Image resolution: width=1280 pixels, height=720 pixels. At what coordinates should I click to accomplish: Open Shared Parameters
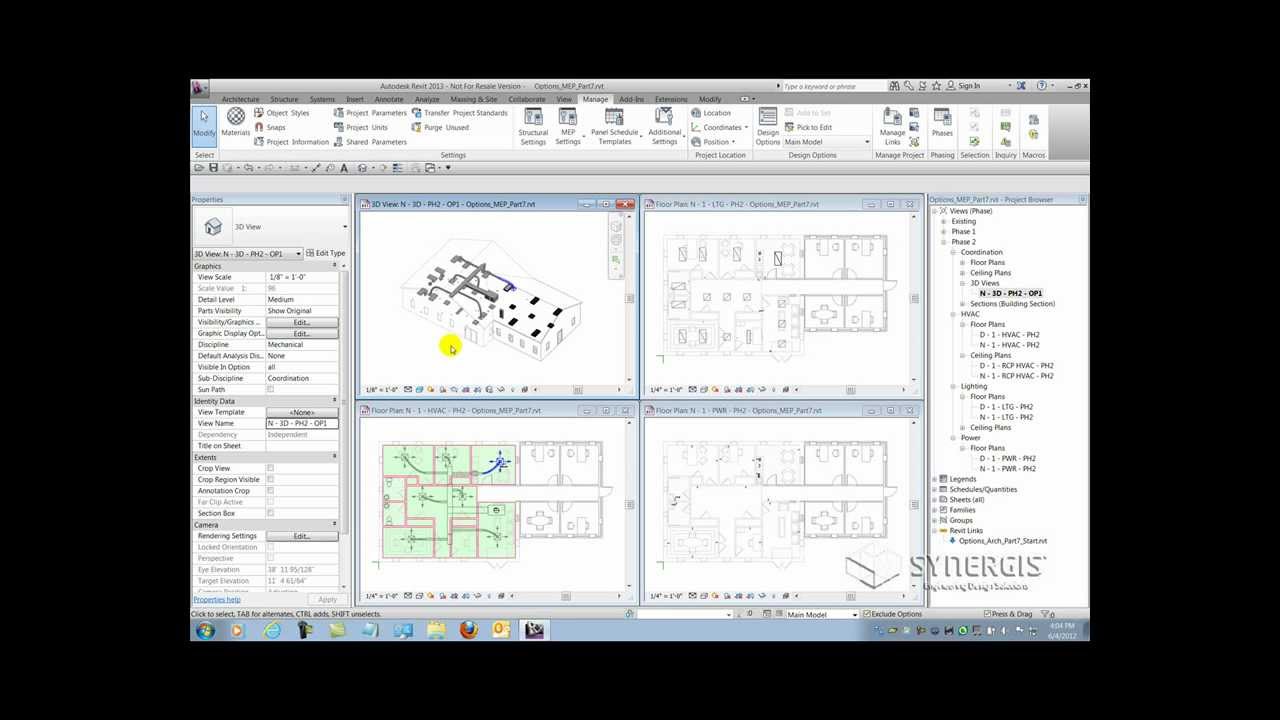click(370, 142)
